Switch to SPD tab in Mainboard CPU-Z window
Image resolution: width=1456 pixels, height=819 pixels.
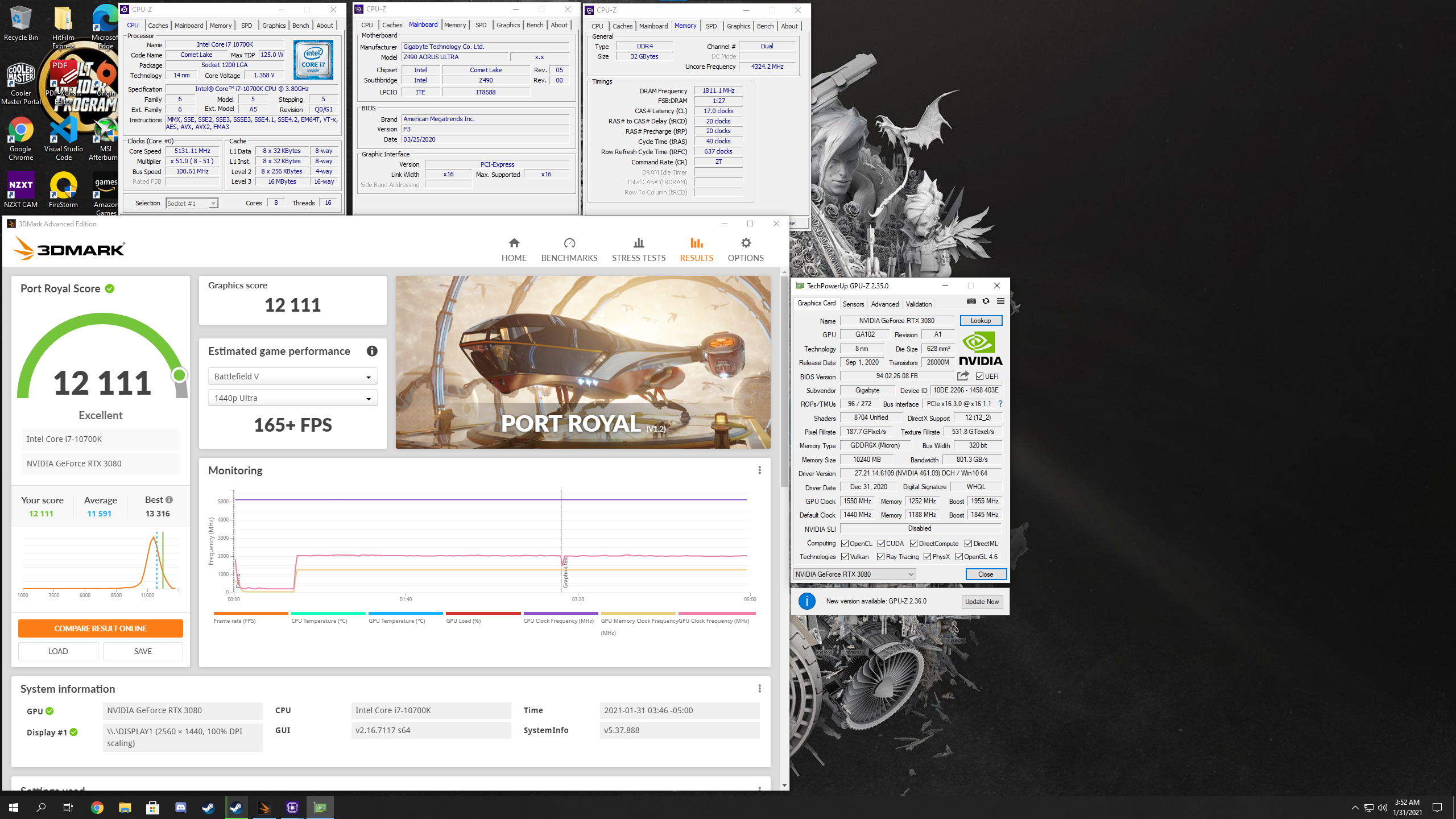click(481, 24)
